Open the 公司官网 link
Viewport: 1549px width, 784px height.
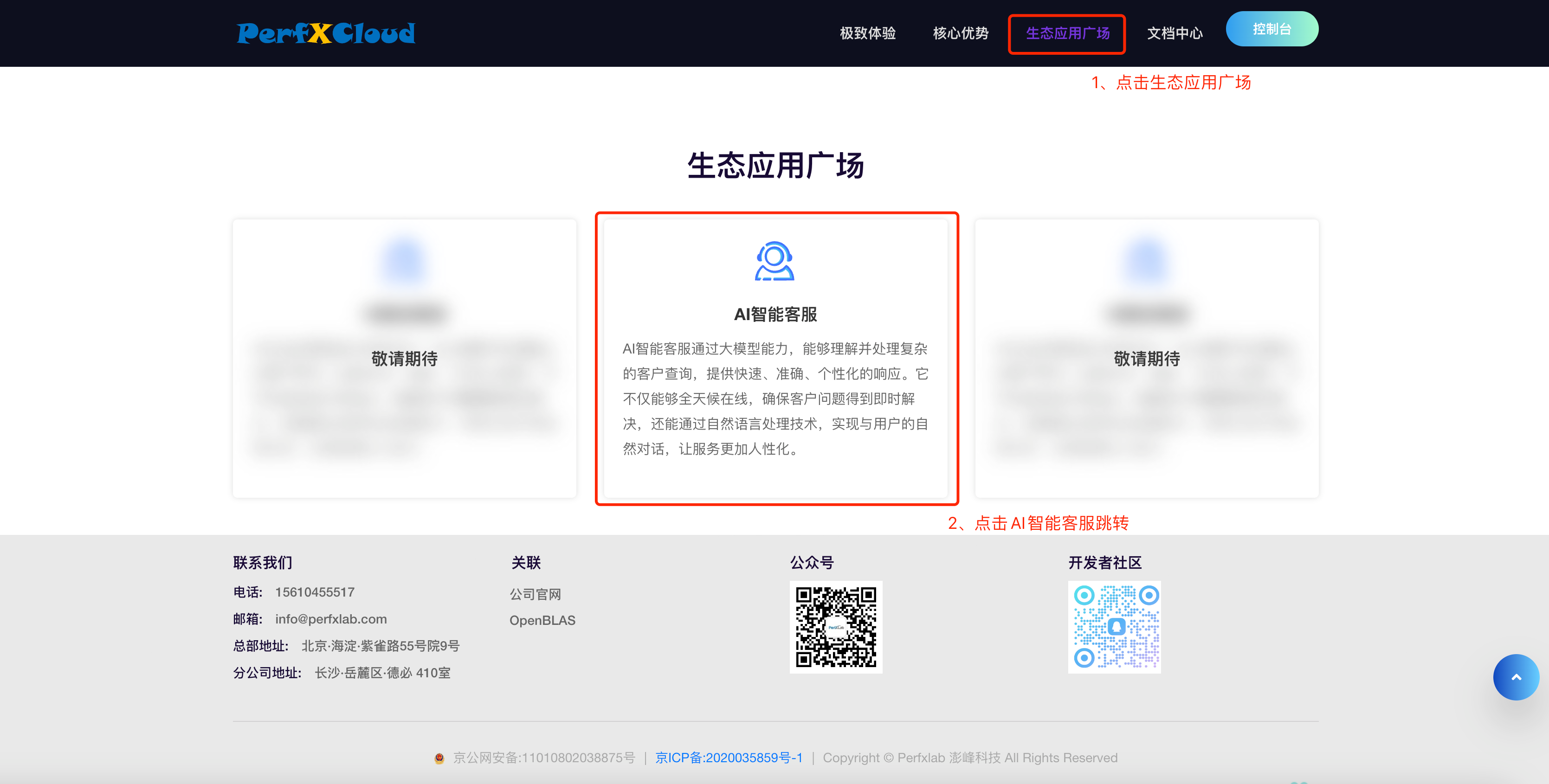[535, 594]
